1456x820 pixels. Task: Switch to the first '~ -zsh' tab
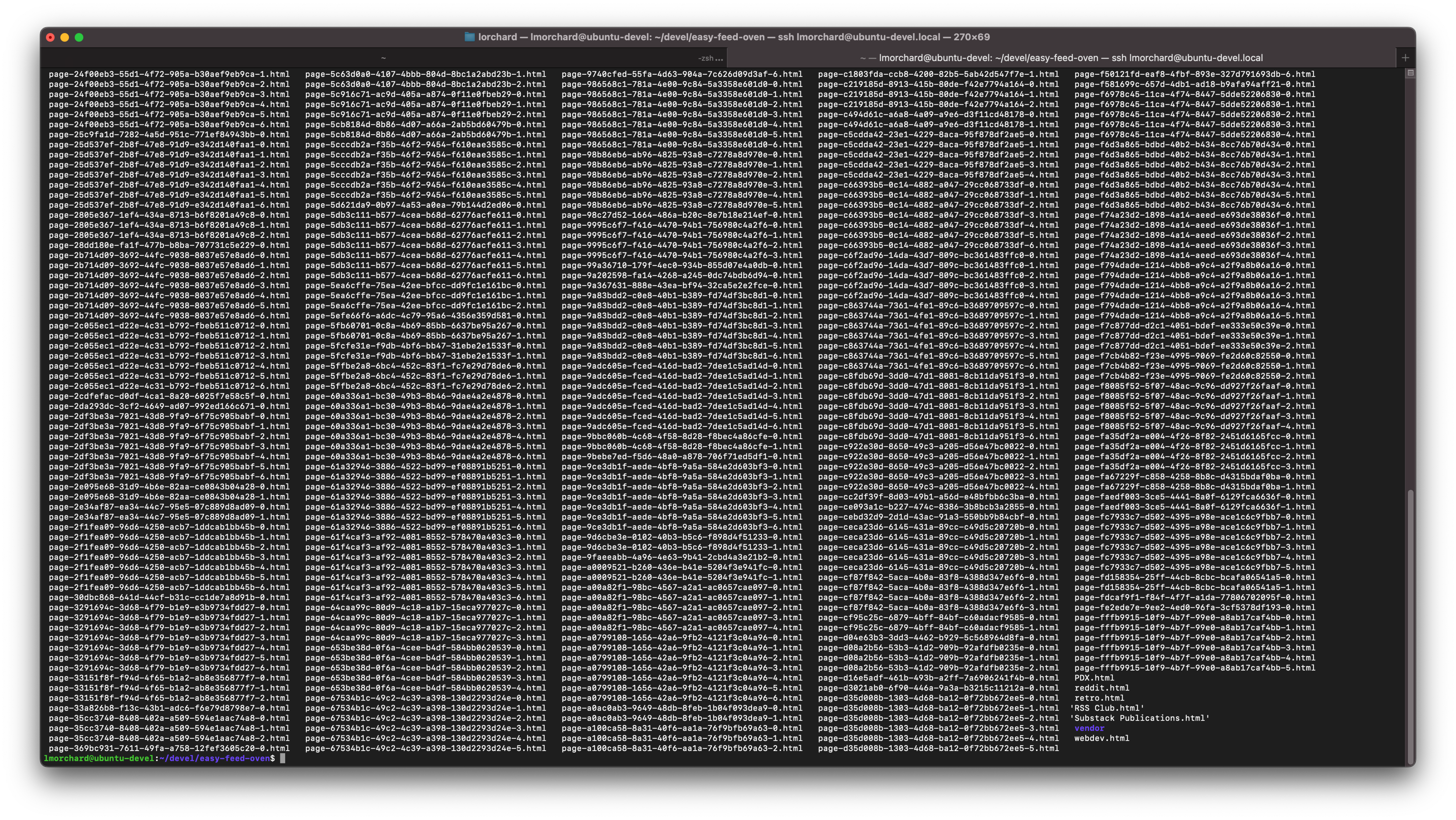coord(383,58)
